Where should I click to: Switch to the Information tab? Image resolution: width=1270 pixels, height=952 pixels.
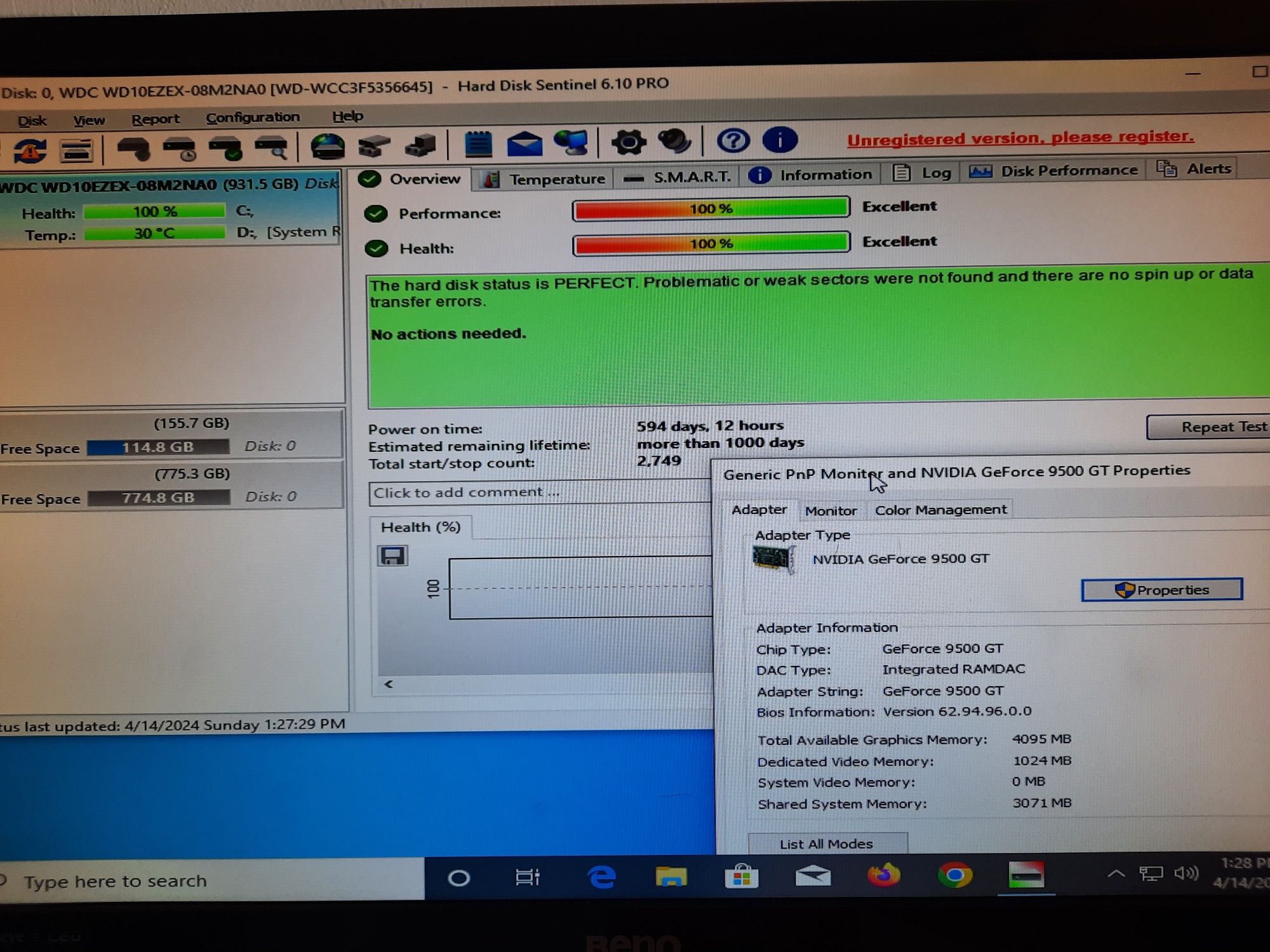click(811, 175)
